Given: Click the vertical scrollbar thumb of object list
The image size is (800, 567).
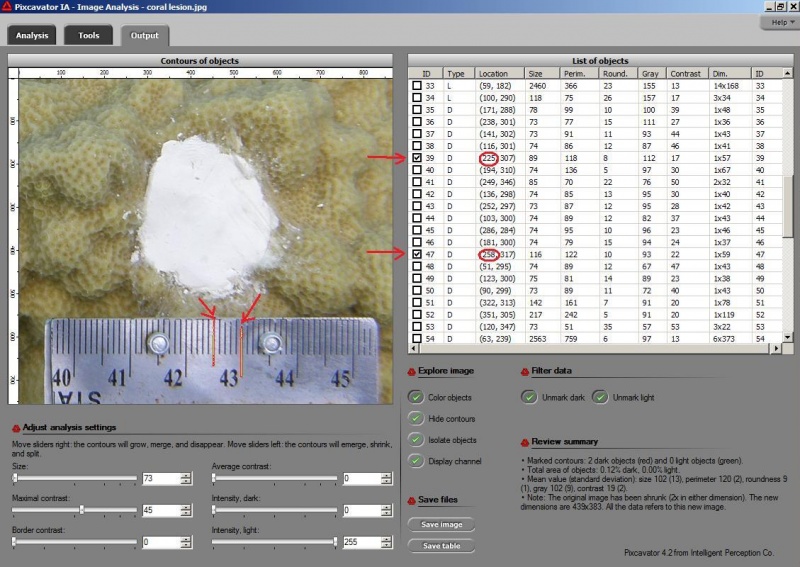Looking at the screenshot, I should click(788, 207).
